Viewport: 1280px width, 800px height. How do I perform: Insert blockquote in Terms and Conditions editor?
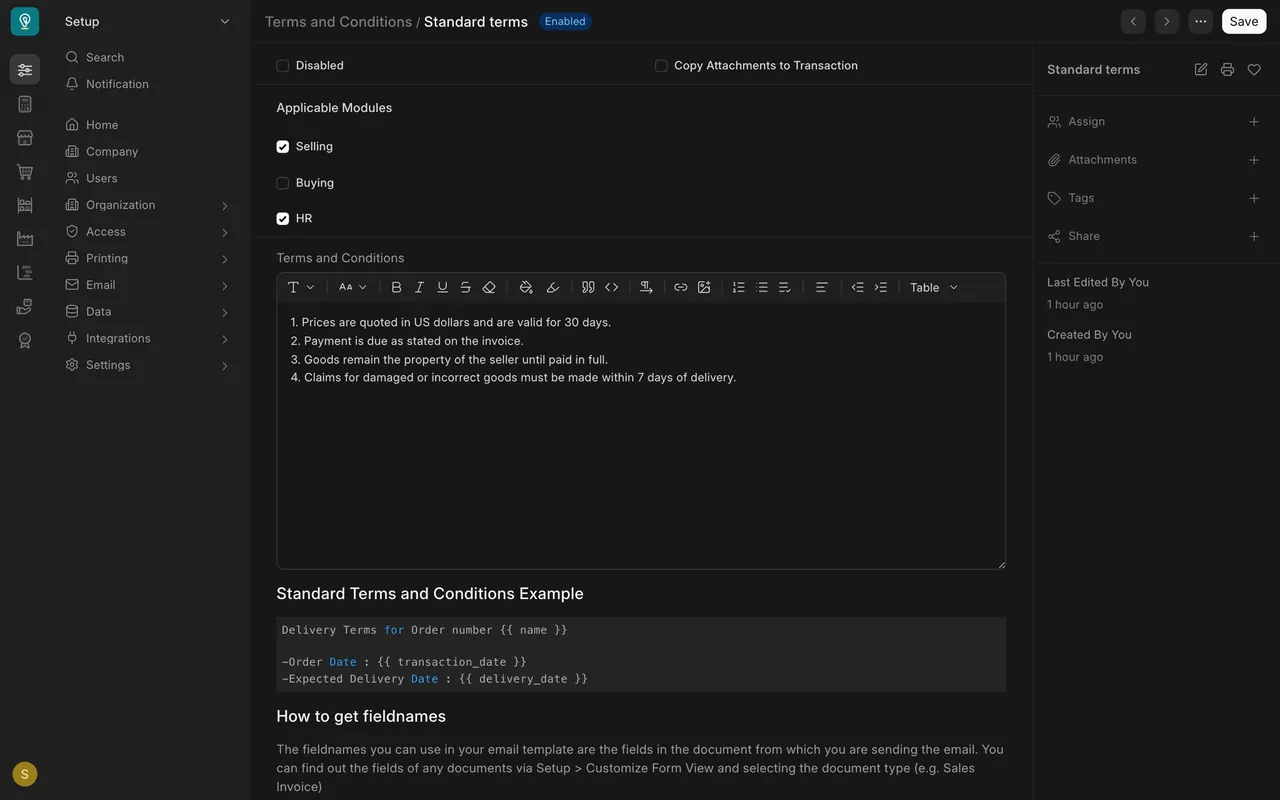588,287
